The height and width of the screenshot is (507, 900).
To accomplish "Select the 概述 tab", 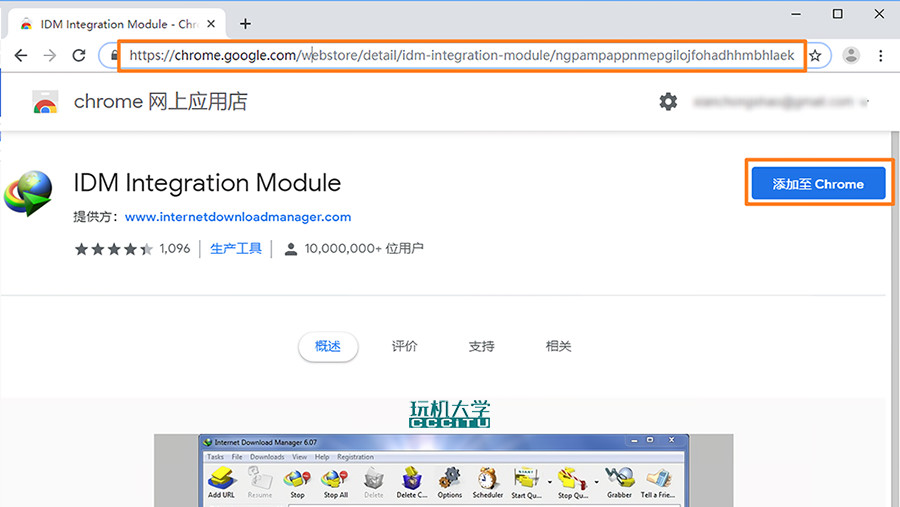I will 328,346.
